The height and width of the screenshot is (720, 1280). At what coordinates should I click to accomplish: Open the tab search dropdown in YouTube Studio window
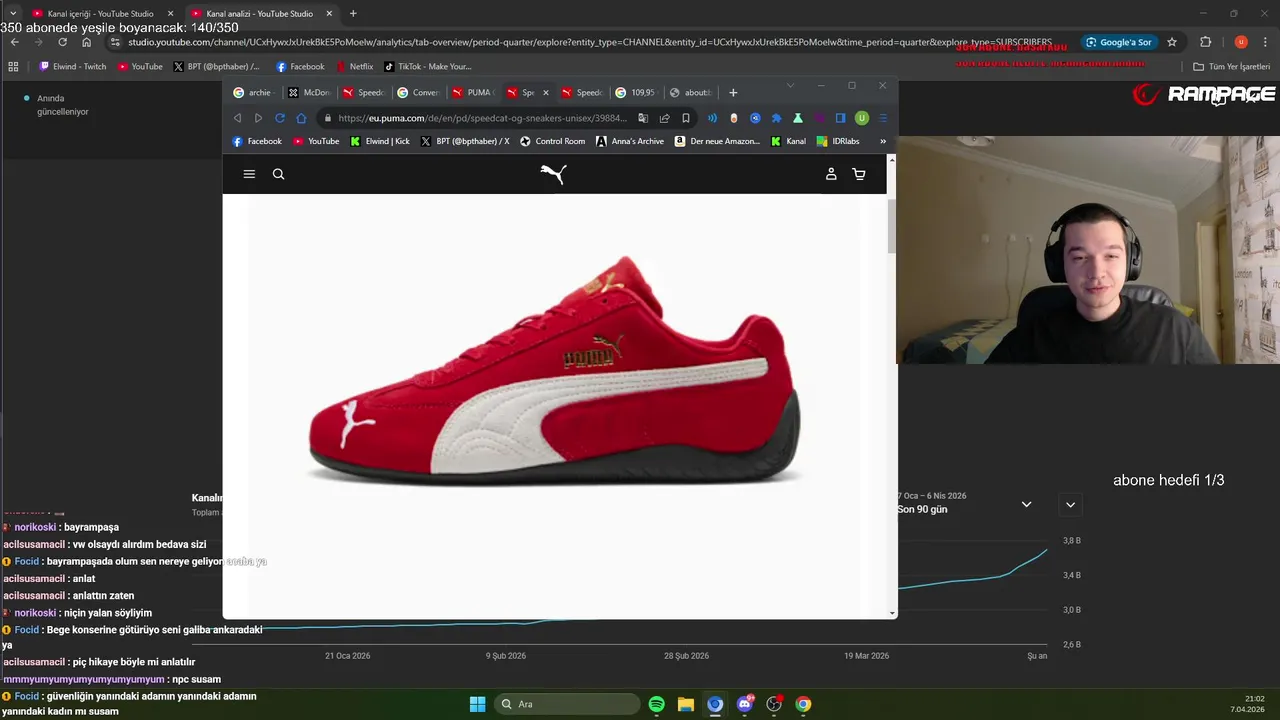click(x=13, y=14)
